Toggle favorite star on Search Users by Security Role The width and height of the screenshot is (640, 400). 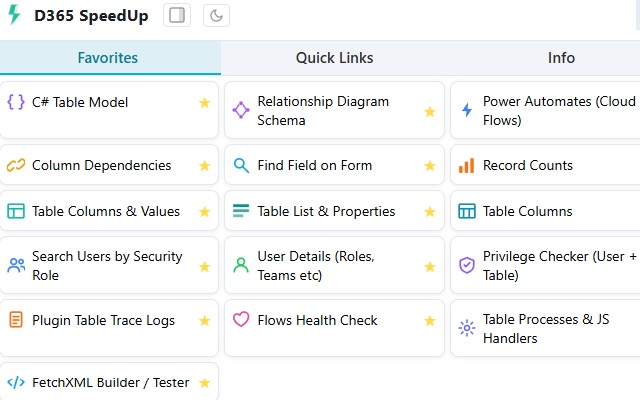pos(204,267)
